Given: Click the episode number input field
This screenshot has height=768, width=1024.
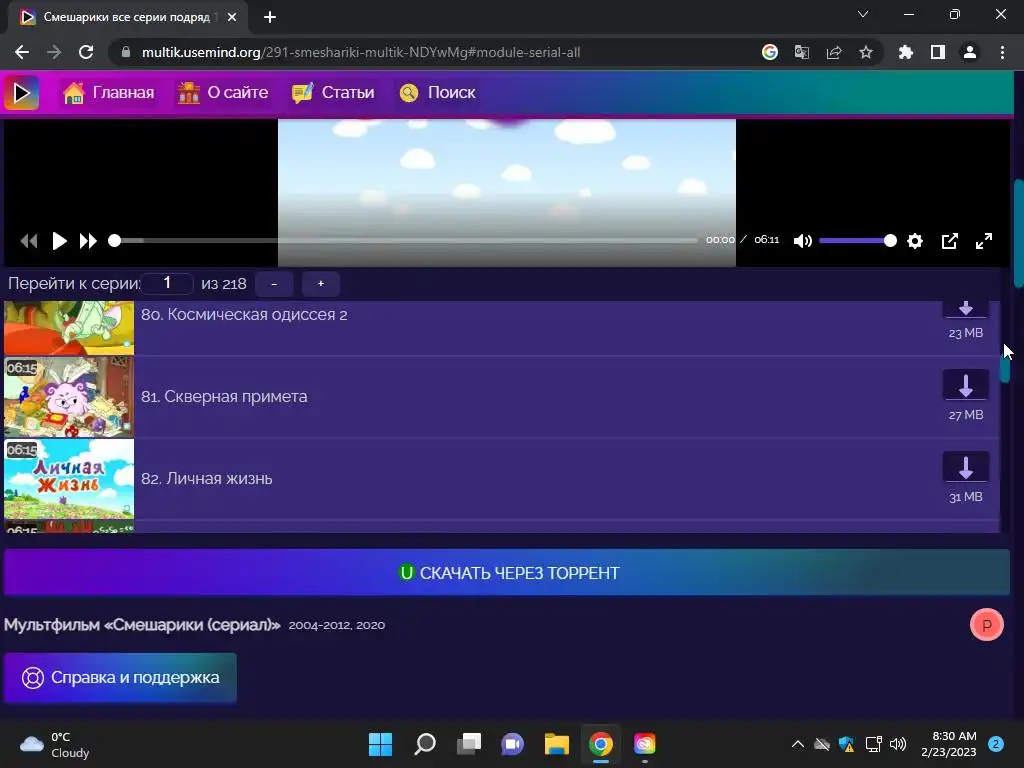Looking at the screenshot, I should click(x=167, y=283).
